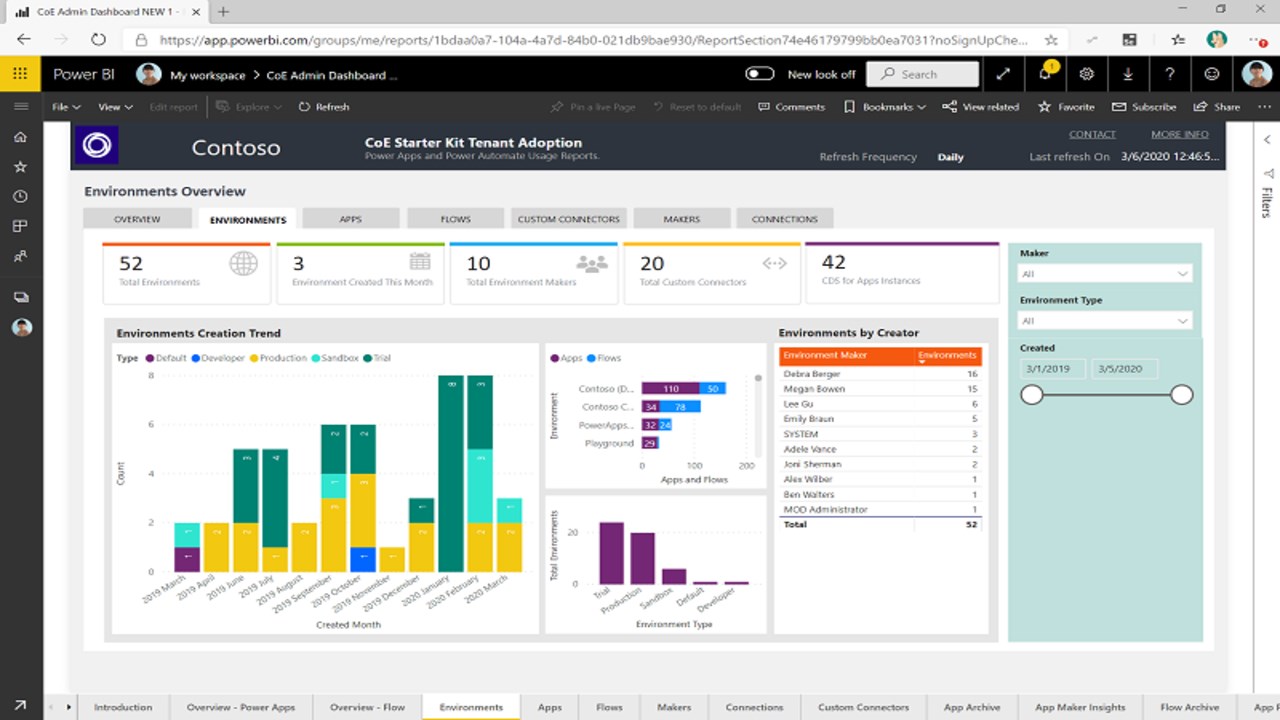This screenshot has width=1280, height=720.
Task: Click the Created start date field
Action: tap(1052, 369)
